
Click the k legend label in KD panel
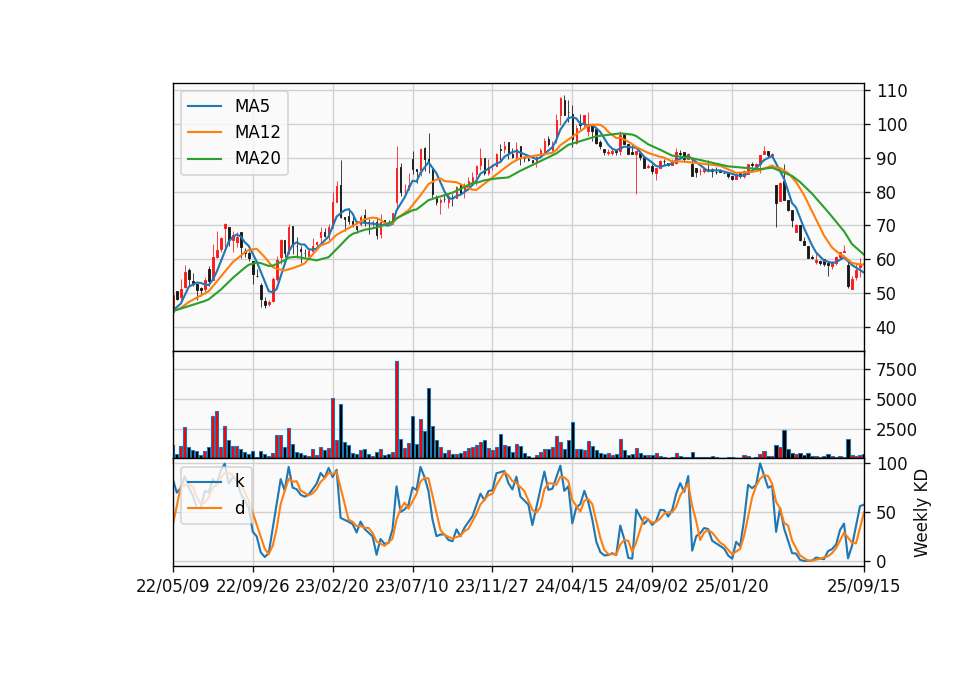(239, 481)
